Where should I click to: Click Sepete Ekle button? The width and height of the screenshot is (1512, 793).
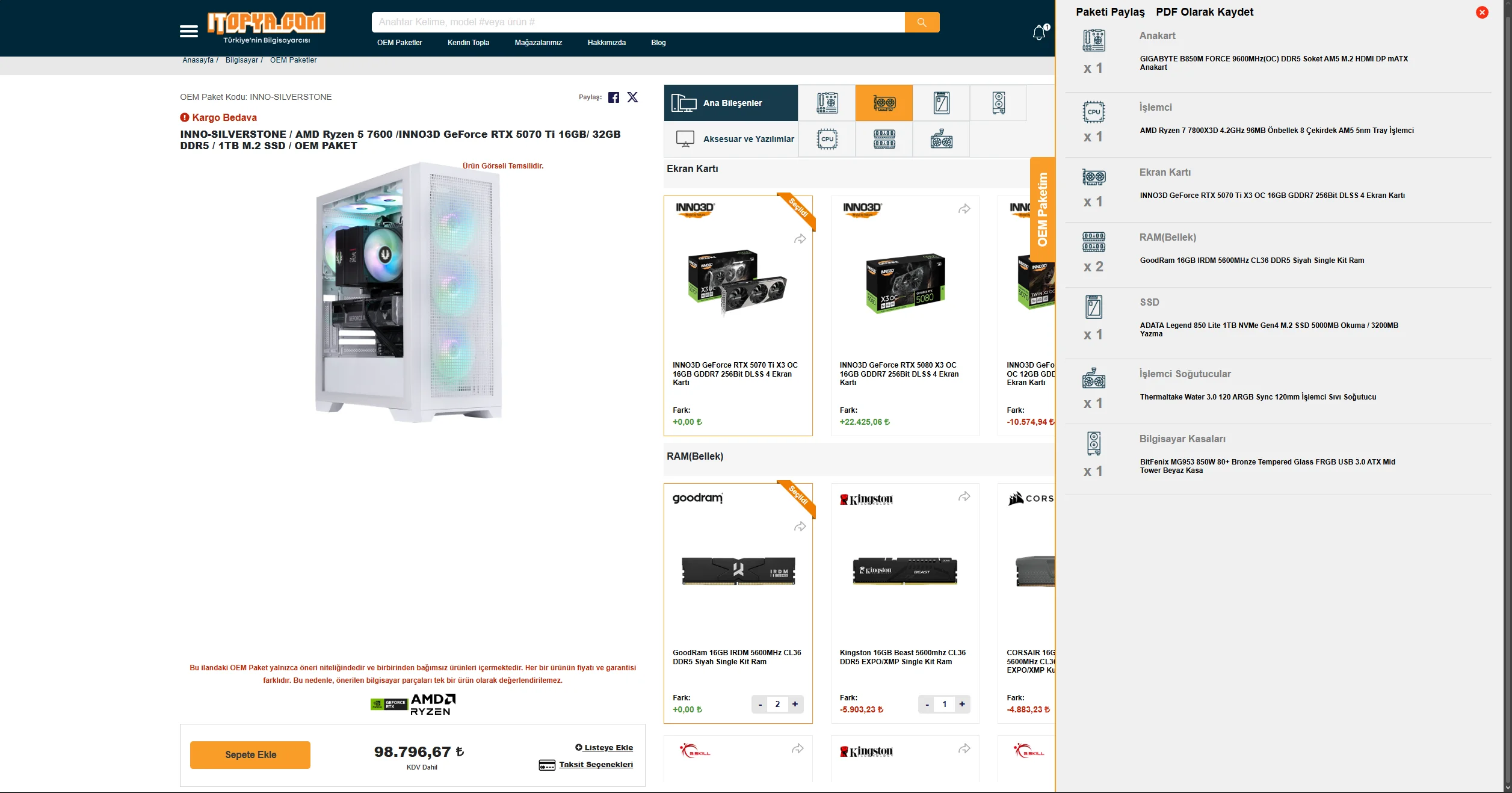point(250,754)
